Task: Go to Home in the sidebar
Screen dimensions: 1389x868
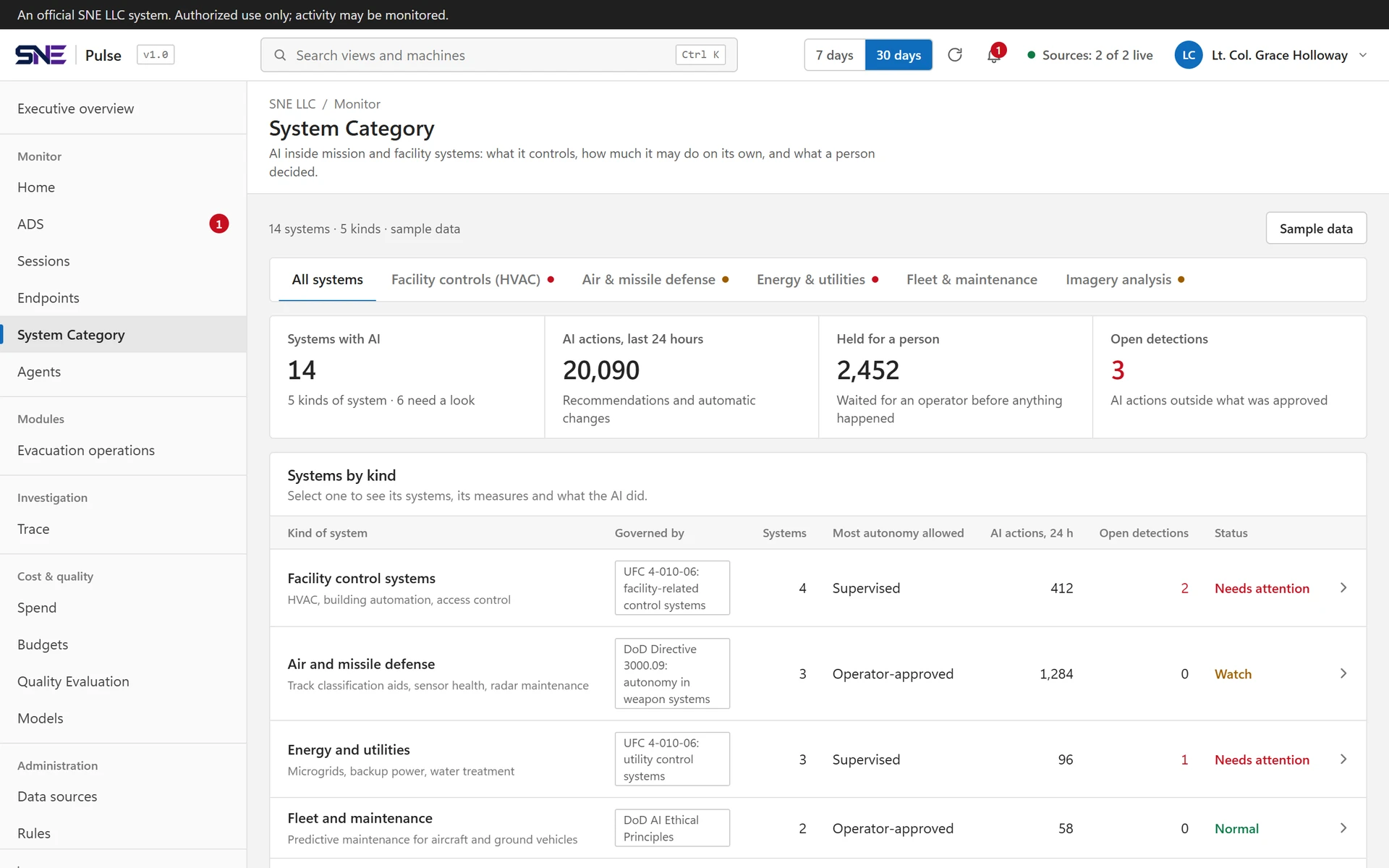Action: click(123, 187)
